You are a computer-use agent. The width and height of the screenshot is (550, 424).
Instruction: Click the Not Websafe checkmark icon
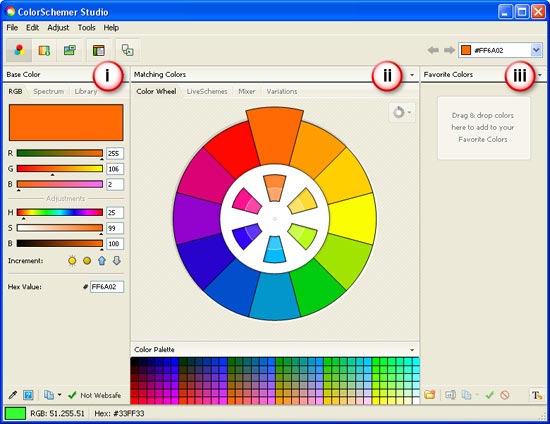tap(72, 395)
